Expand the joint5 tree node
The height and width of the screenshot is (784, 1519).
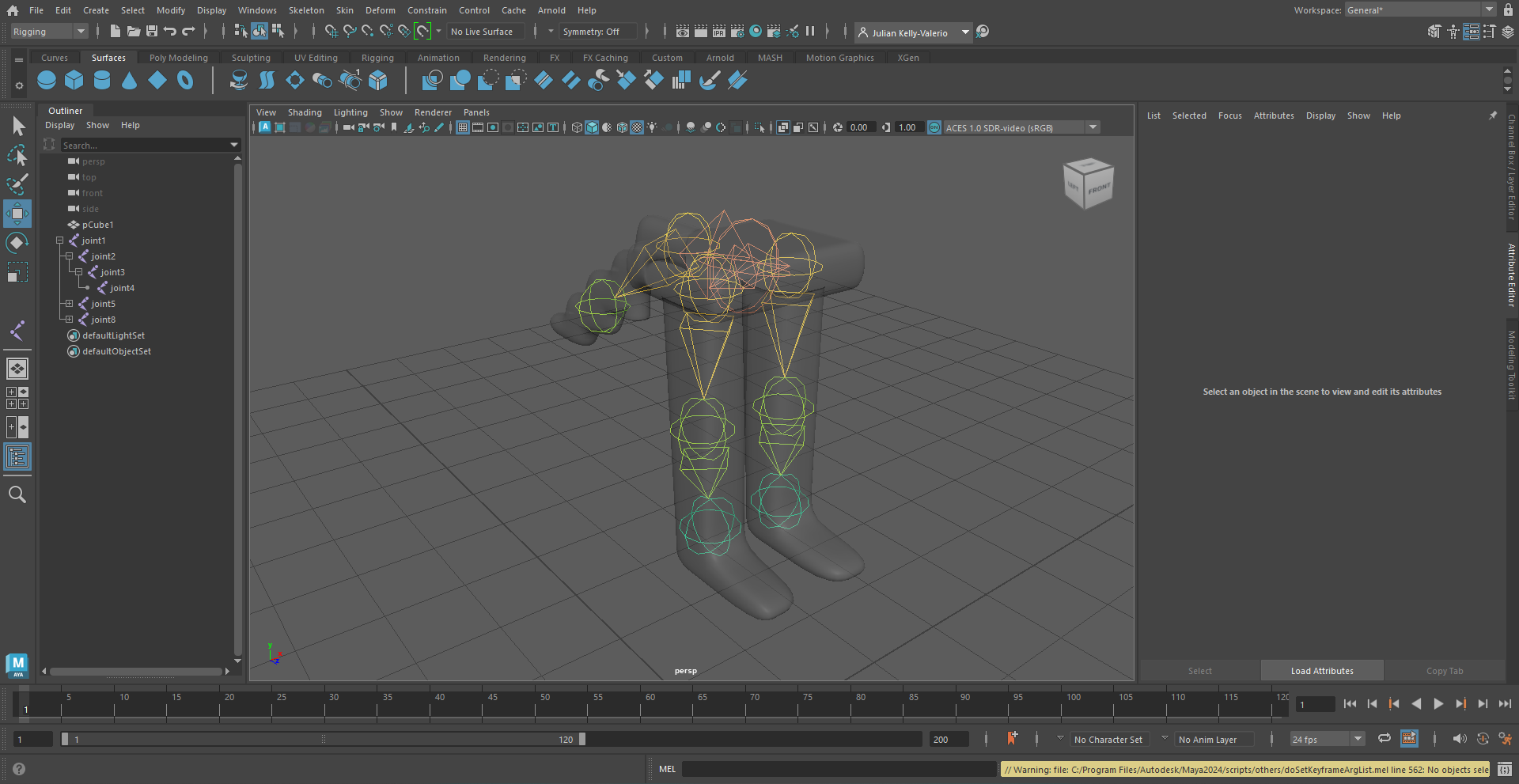tap(69, 304)
